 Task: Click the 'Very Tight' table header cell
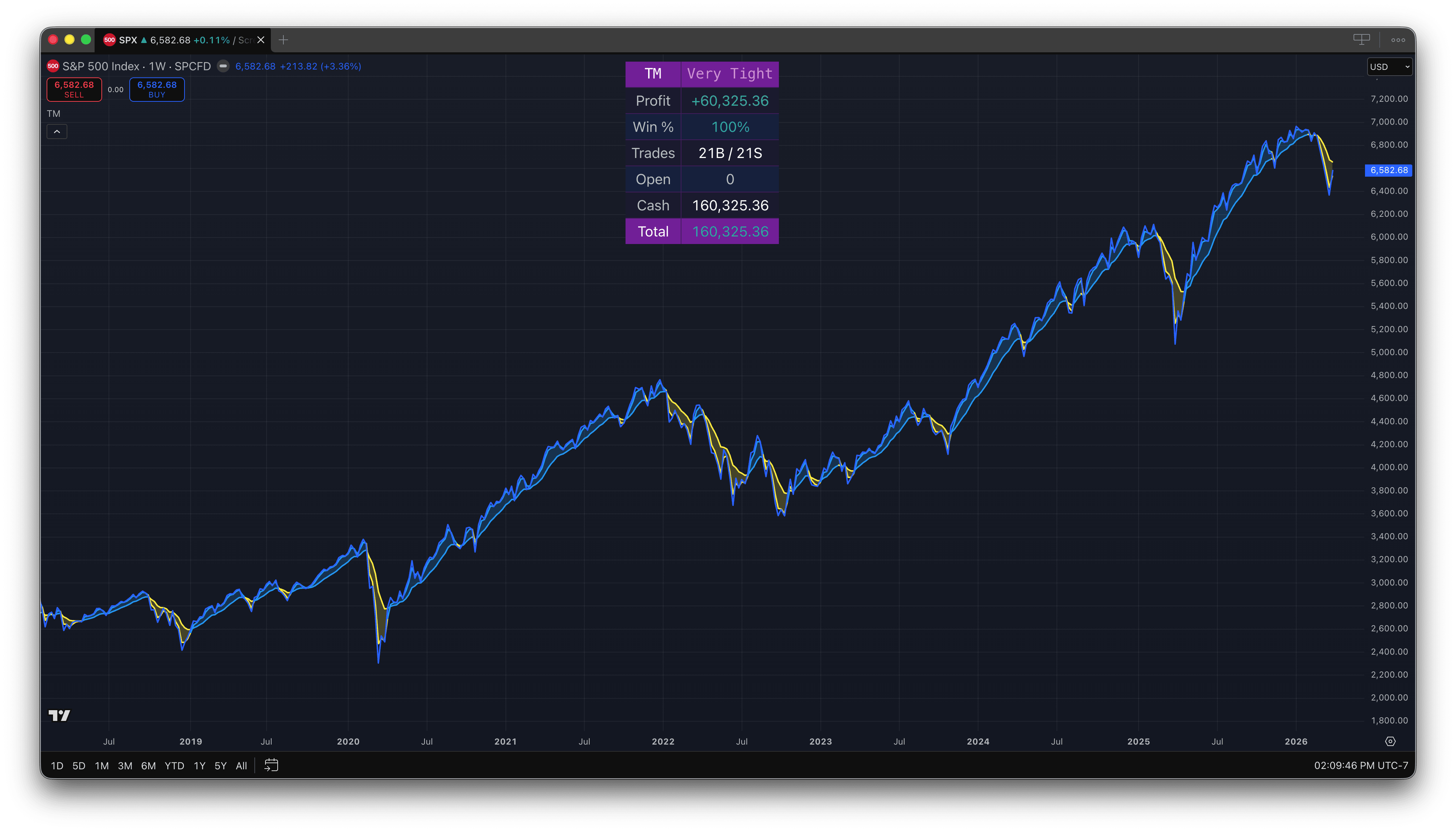point(729,74)
